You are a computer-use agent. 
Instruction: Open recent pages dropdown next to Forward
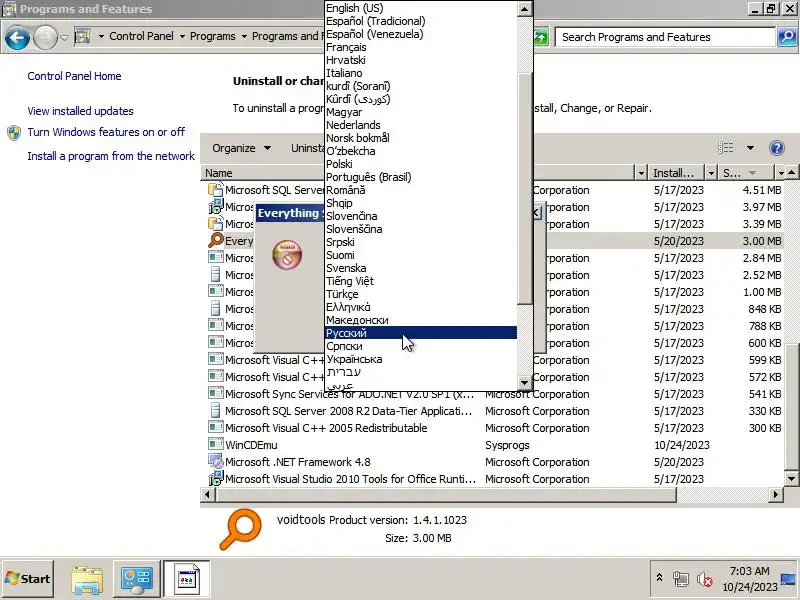coord(64,37)
